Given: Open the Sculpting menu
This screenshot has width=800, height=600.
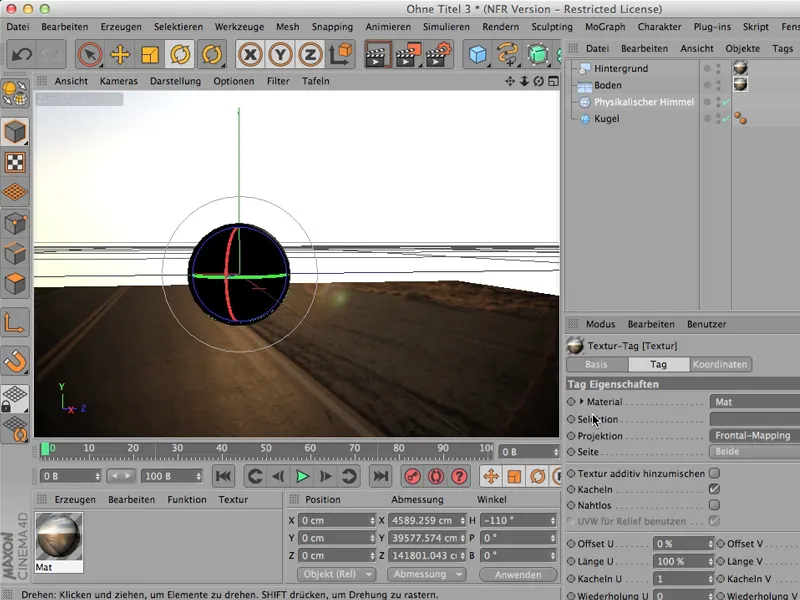Looking at the screenshot, I should point(552,27).
